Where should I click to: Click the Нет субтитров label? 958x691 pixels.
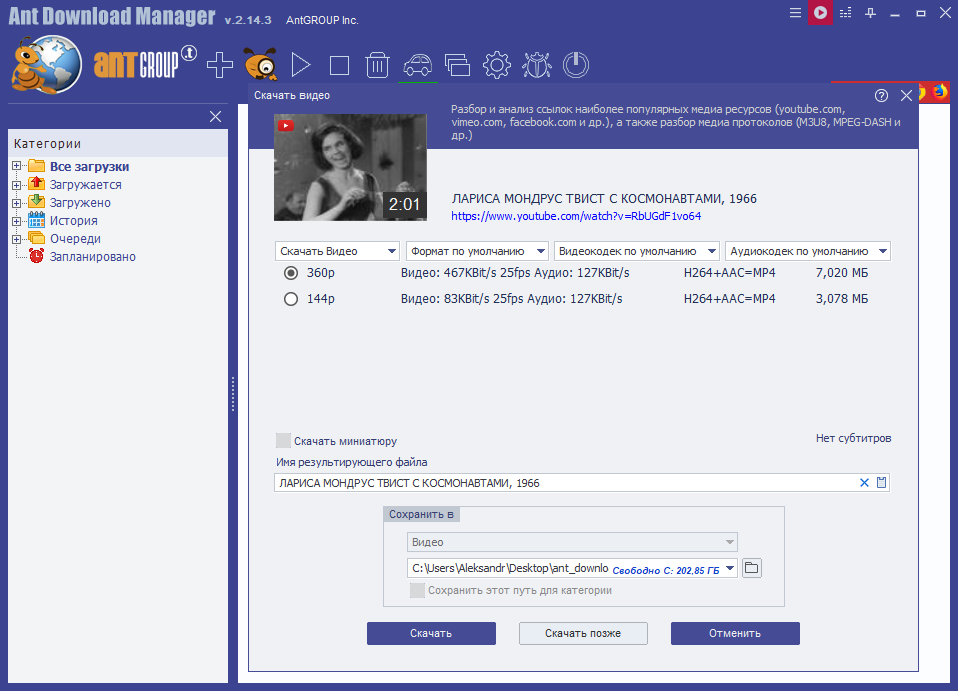[854, 438]
